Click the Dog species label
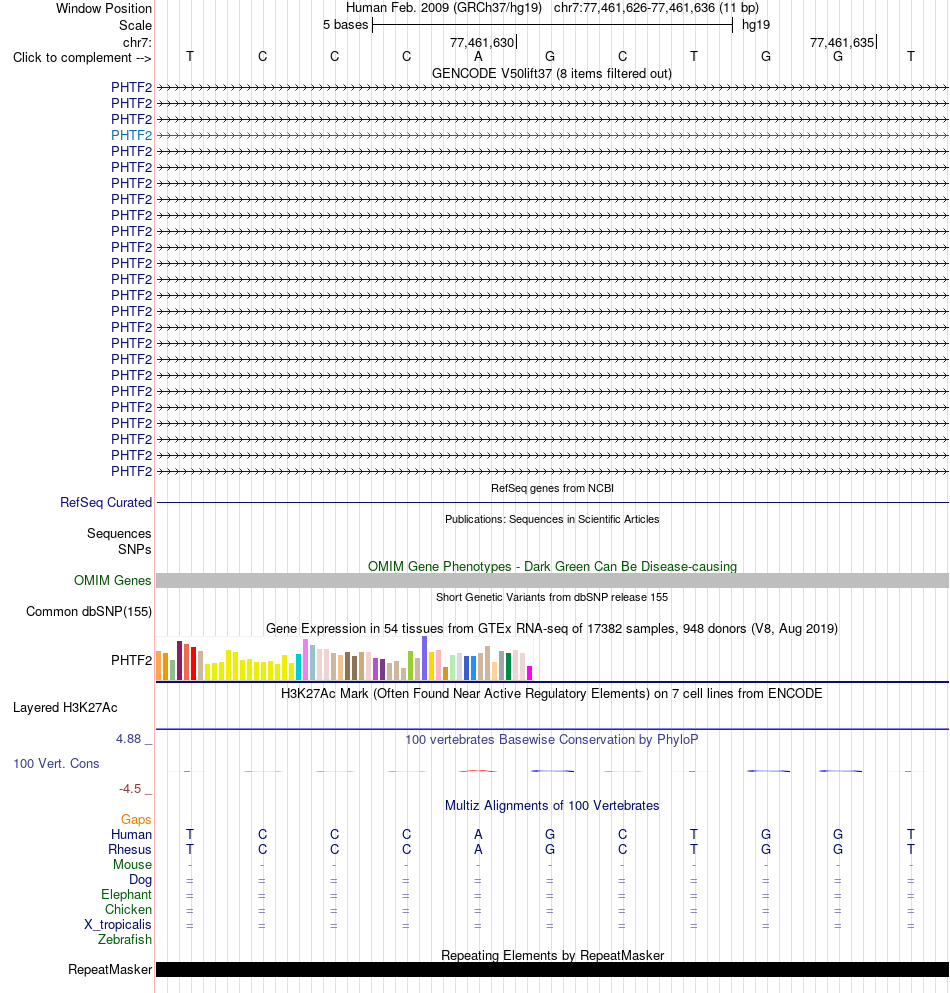950x993 pixels. point(141,879)
